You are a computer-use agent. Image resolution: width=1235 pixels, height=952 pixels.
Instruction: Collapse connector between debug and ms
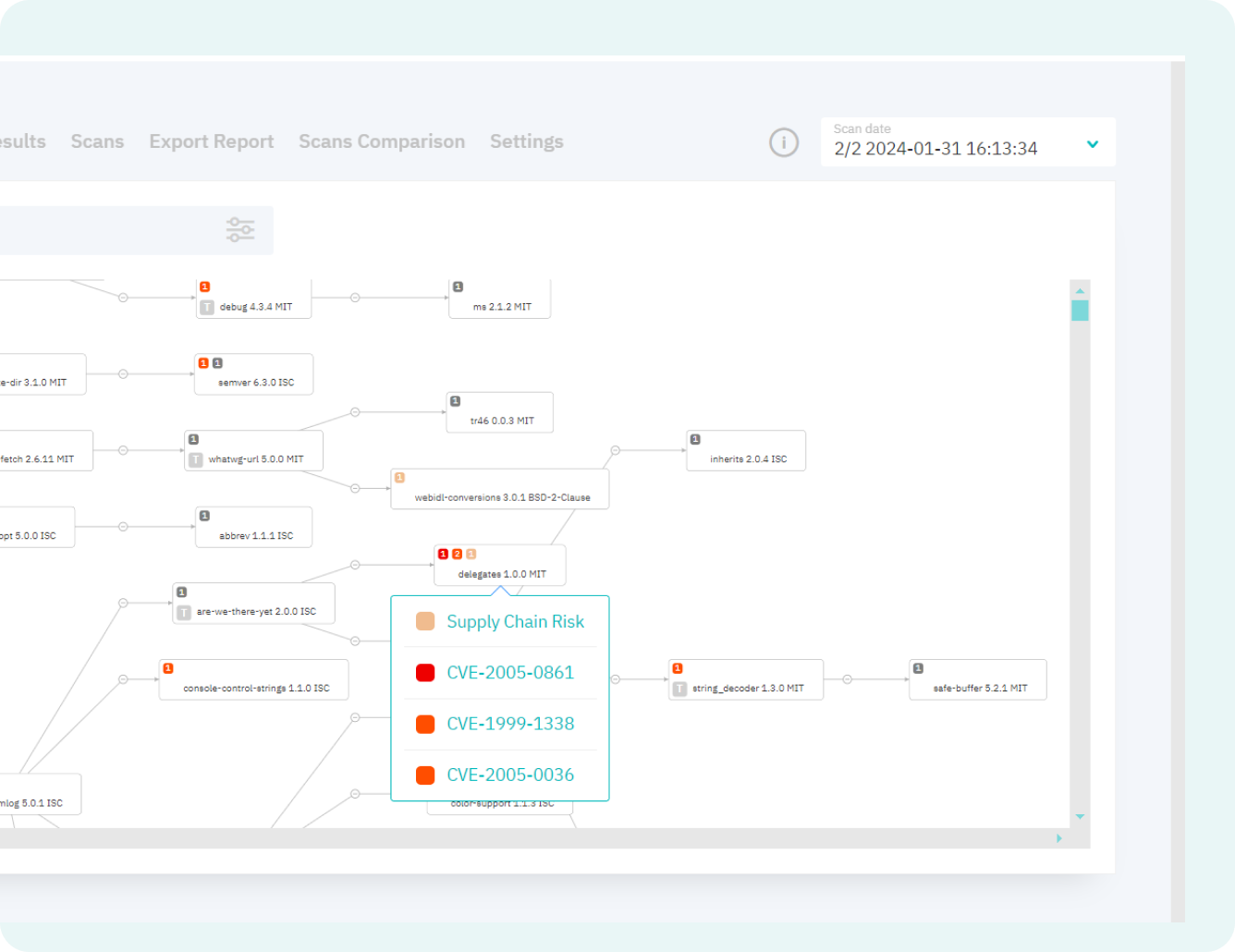point(355,298)
